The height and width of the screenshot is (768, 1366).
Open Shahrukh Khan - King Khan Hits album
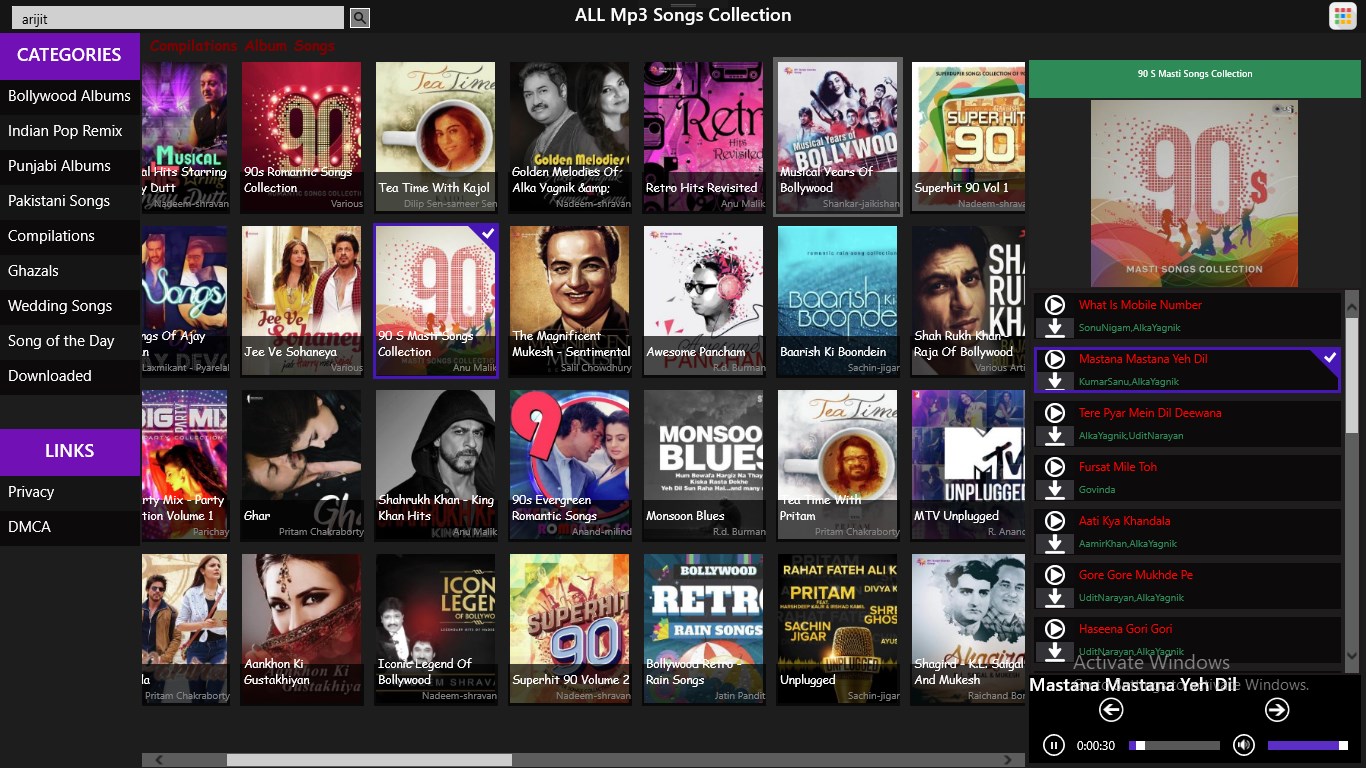[436, 465]
